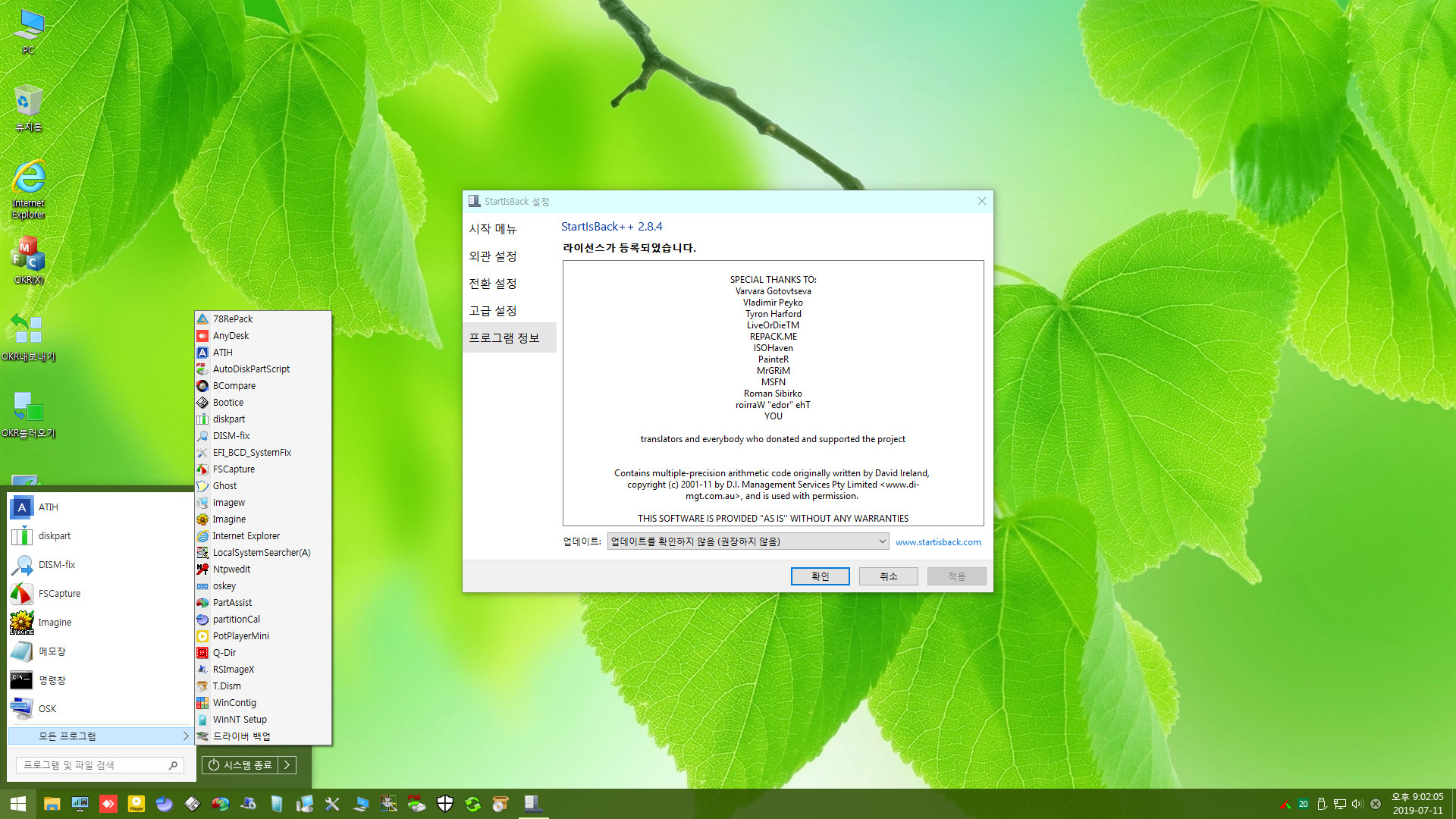Open Ghost from programs list
This screenshot has width=1456, height=819.
point(263,486)
